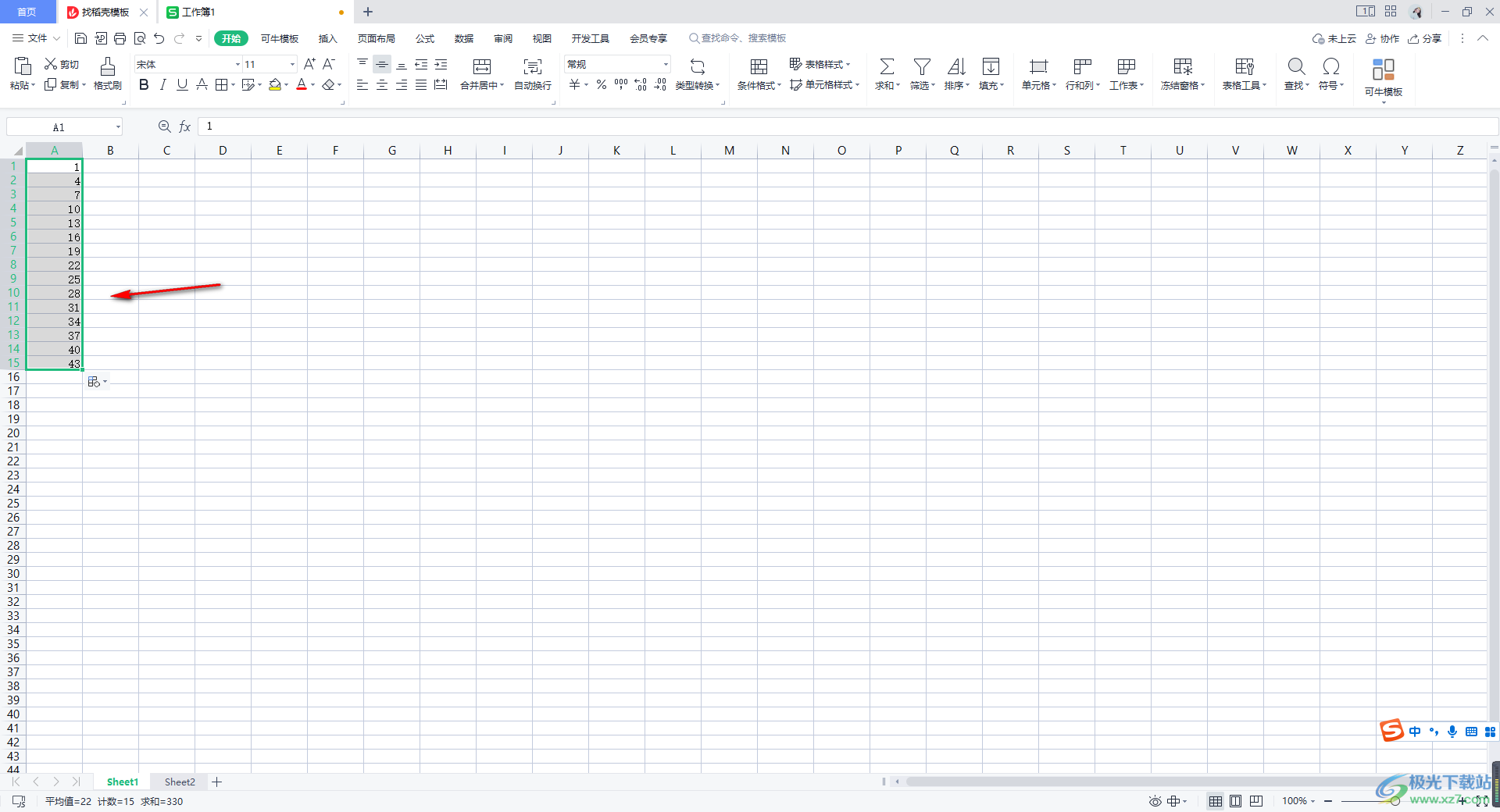Click the 未上云 cloud status button
1500x812 pixels.
click(x=1334, y=38)
